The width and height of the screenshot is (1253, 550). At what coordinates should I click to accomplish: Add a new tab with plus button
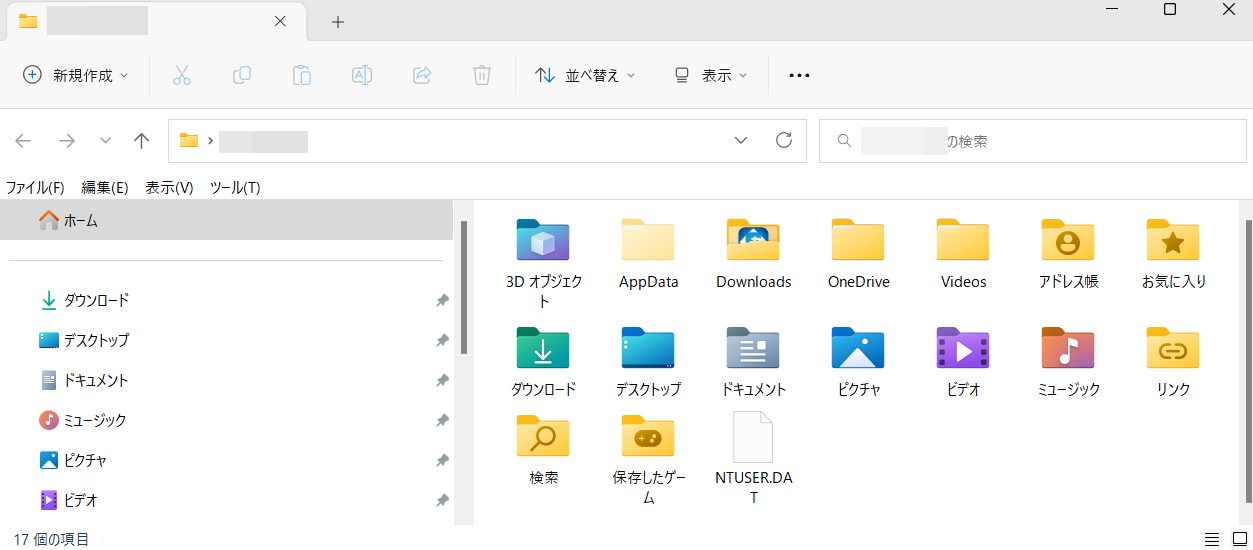tap(338, 21)
